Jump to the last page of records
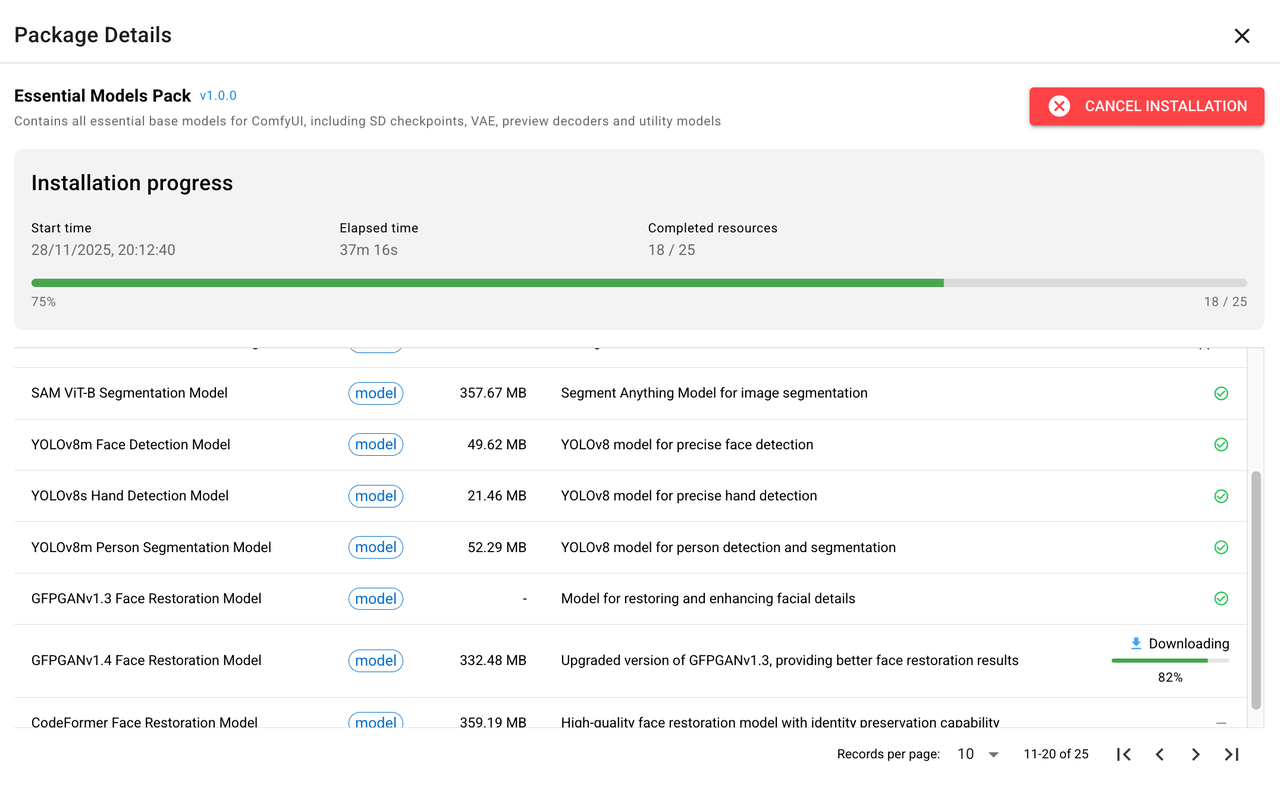The width and height of the screenshot is (1280, 794). (1231, 754)
